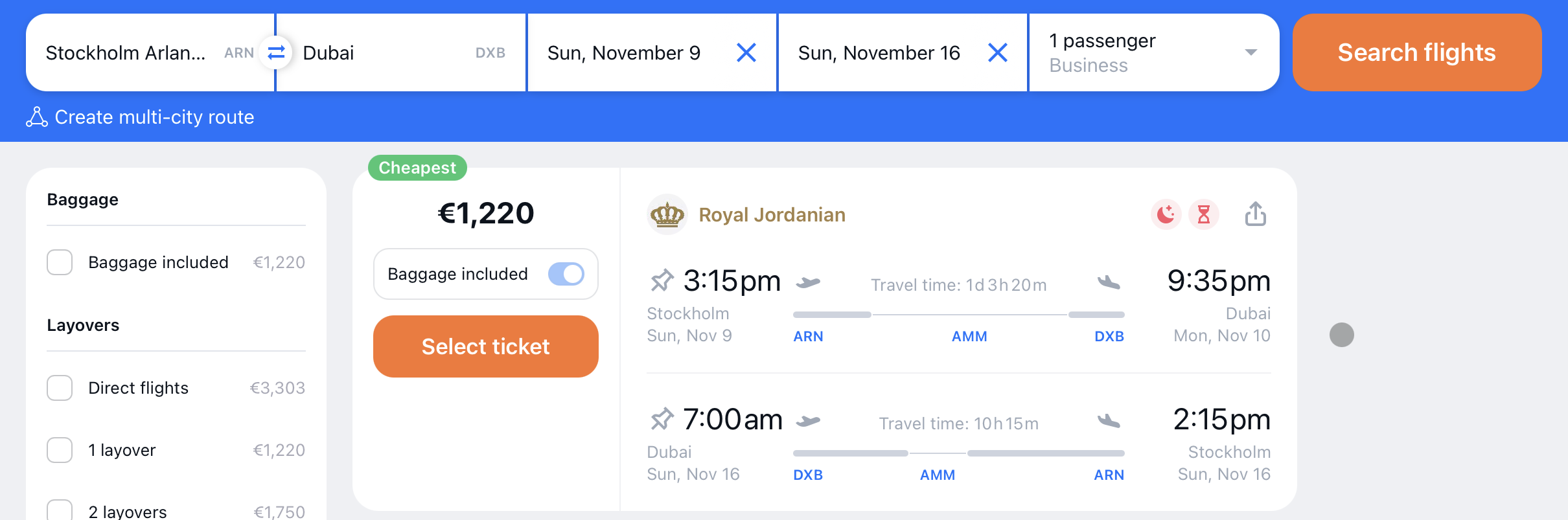Viewport: 1568px width, 520px height.
Task: Pin the 3:15pm outbound flight
Action: click(662, 281)
